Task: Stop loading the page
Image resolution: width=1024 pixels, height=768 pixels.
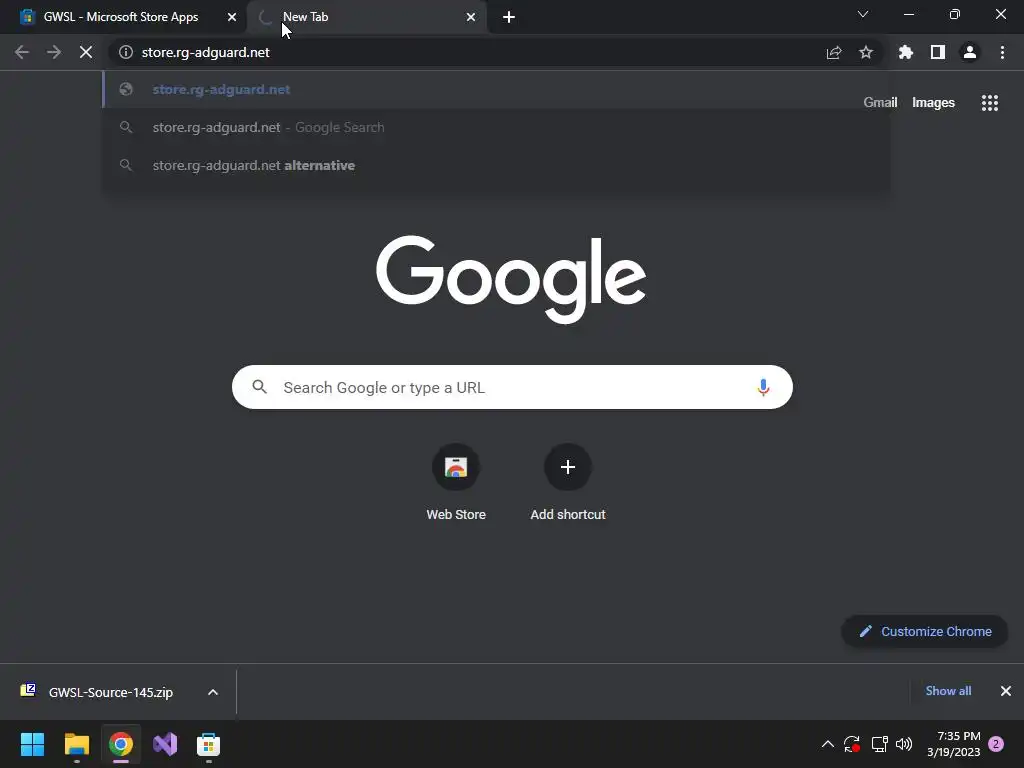Action: pyautogui.click(x=86, y=52)
